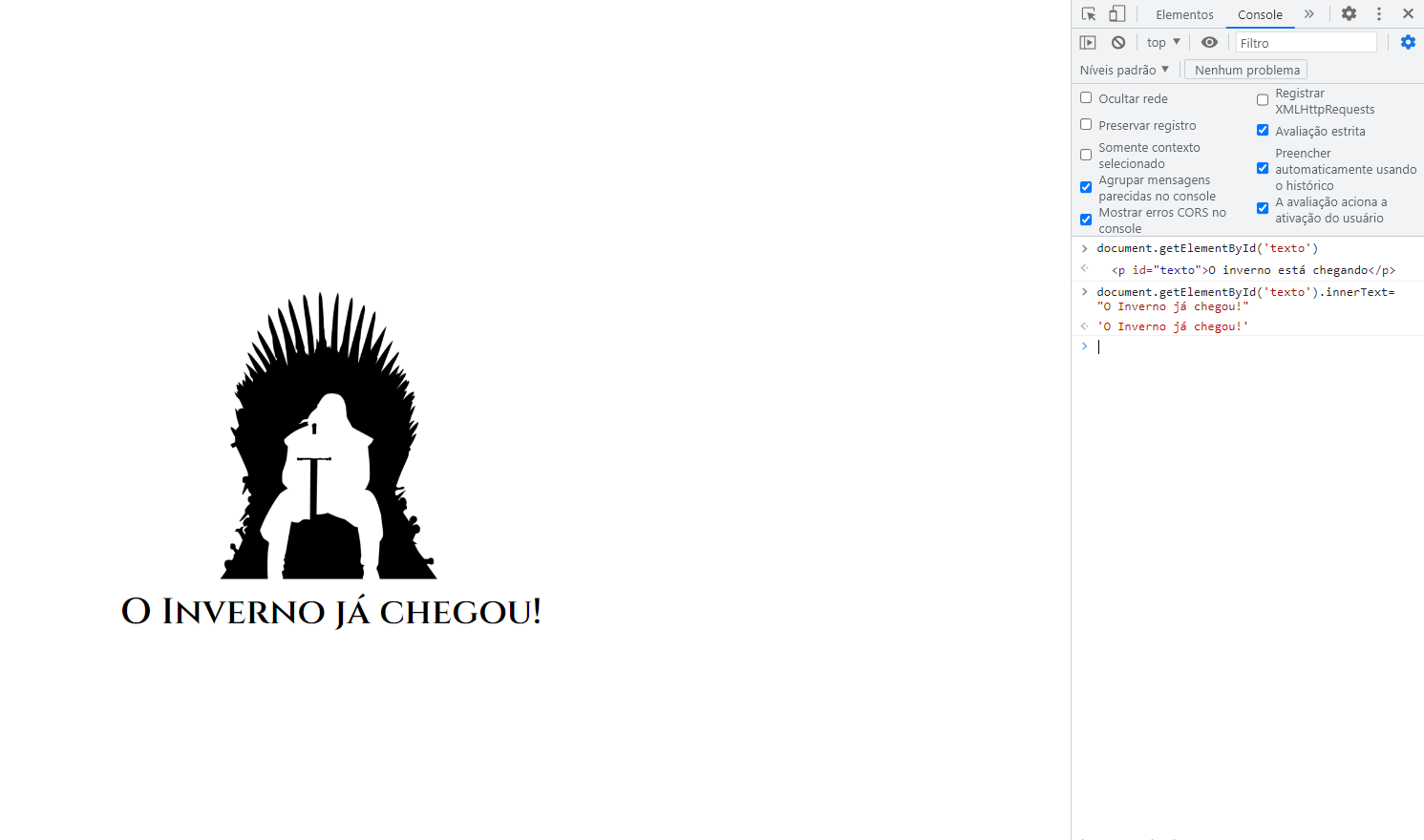This screenshot has height=840, width=1424.
Task: Disable Avaliação estrita checkbox
Action: pyautogui.click(x=1263, y=131)
